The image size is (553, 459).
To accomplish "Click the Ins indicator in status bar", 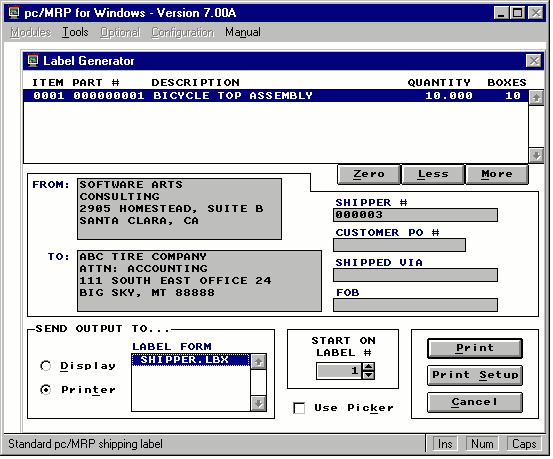I will (445, 444).
